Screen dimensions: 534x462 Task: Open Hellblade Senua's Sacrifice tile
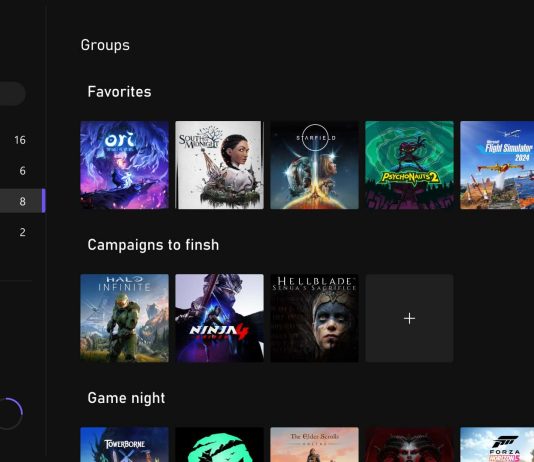314,318
